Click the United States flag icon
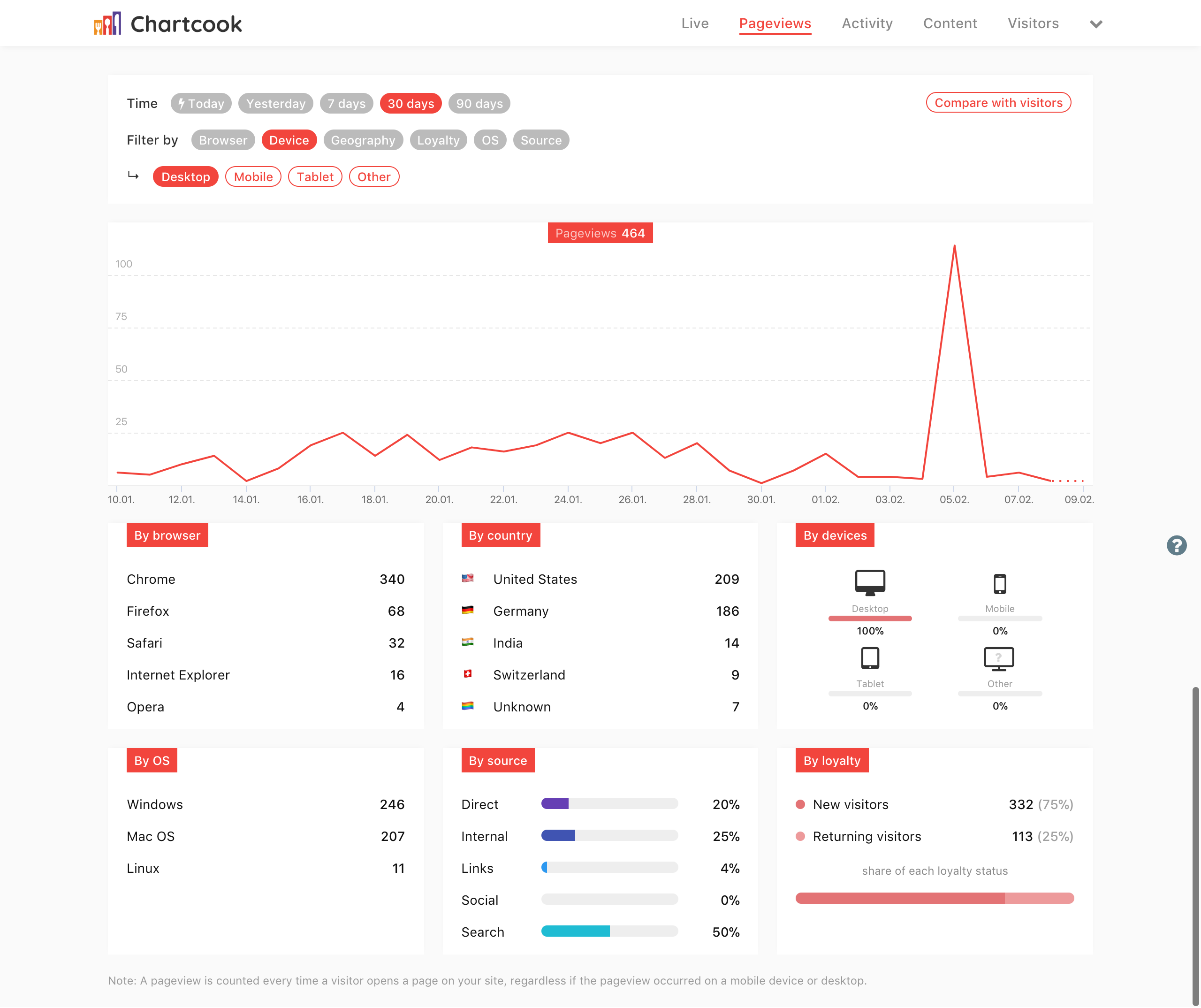This screenshot has height=1008, width=1201. (467, 578)
